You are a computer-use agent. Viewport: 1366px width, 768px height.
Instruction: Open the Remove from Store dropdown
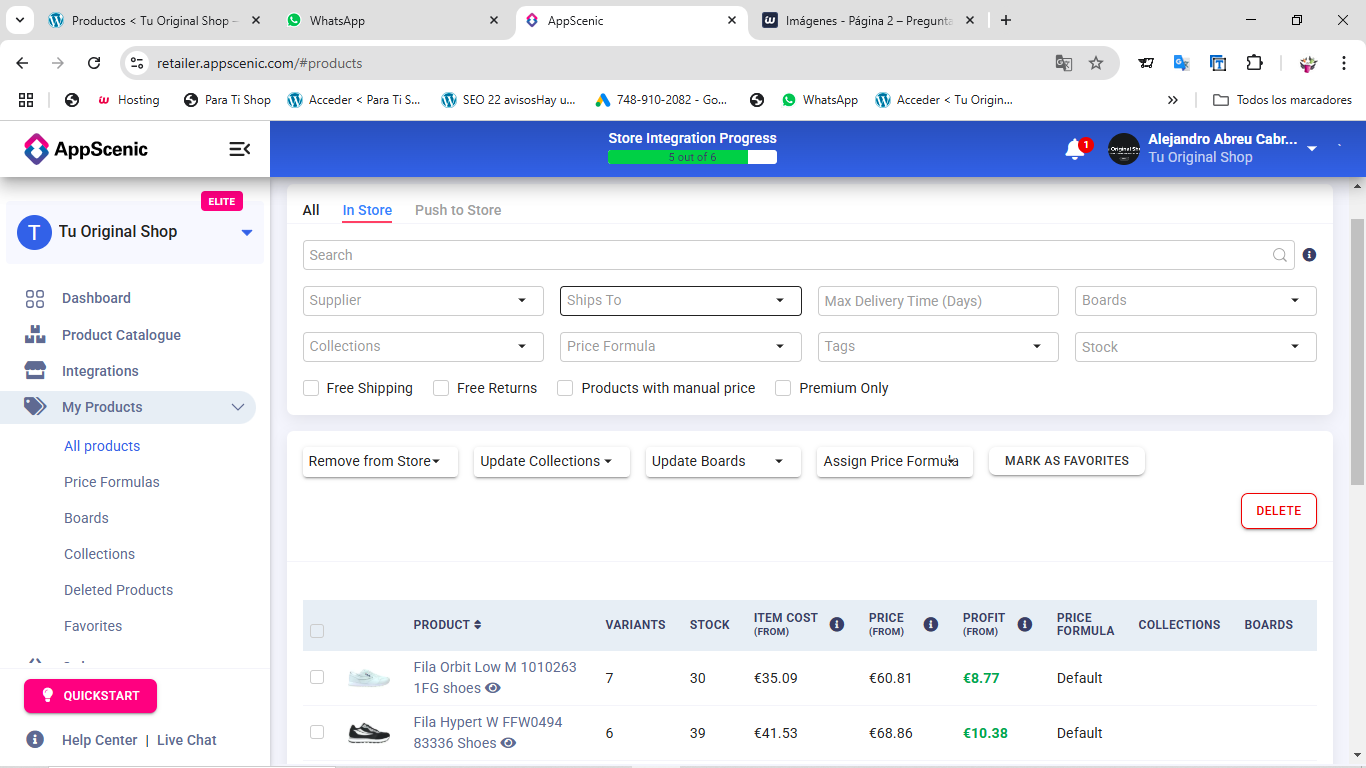pyautogui.click(x=380, y=461)
